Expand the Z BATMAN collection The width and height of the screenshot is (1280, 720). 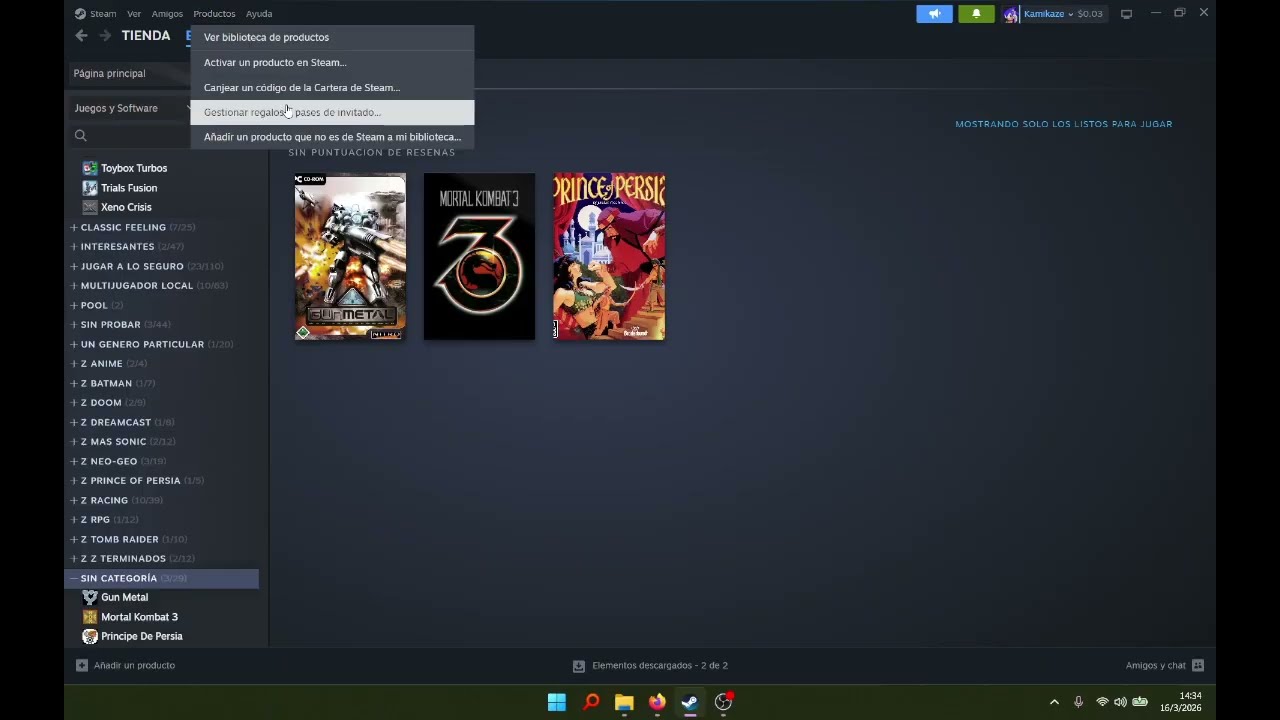click(73, 383)
